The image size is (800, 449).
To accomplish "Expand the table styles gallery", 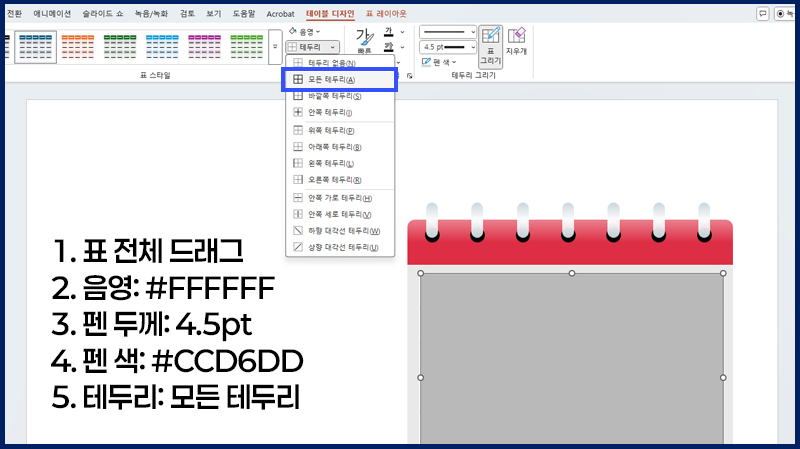I will coord(275,47).
